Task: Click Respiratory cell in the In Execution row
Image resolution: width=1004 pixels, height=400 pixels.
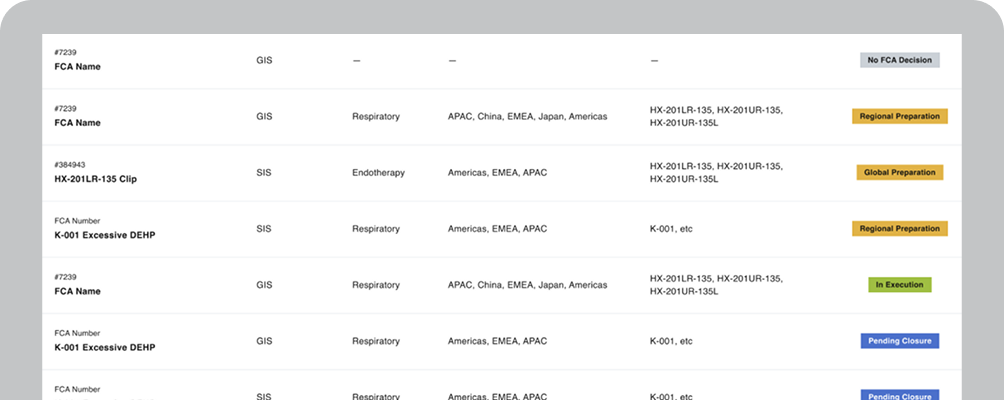Action: [375, 285]
